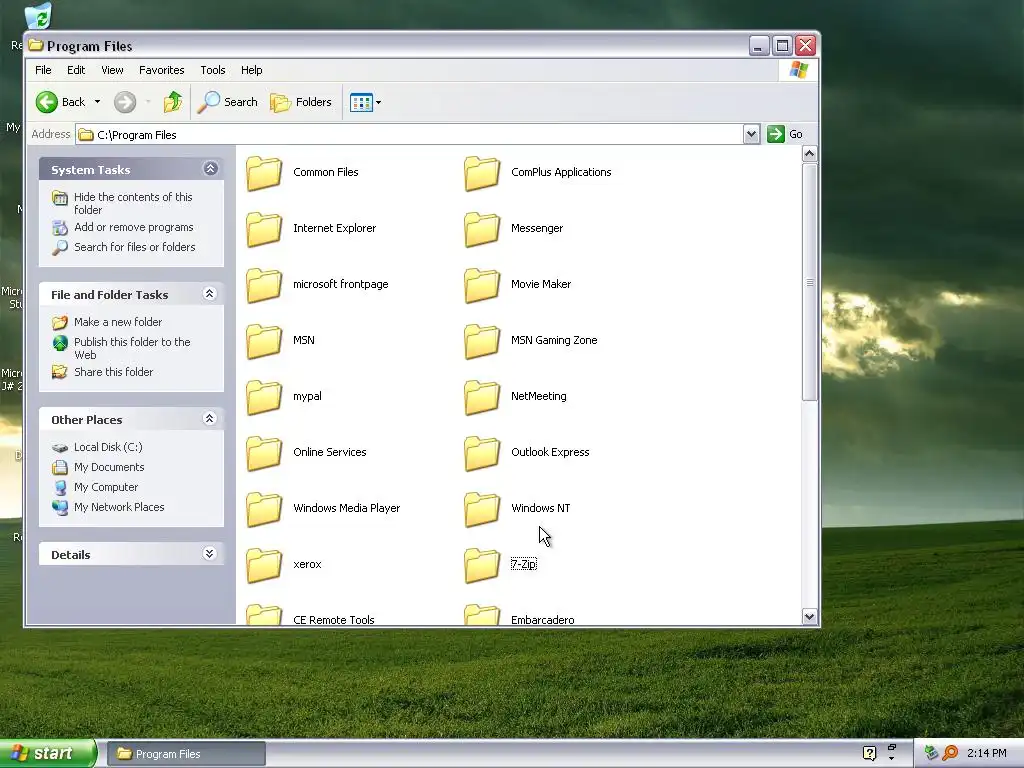Select the MSN Gaming Zone folder icon
The height and width of the screenshot is (768, 1024).
click(x=482, y=342)
